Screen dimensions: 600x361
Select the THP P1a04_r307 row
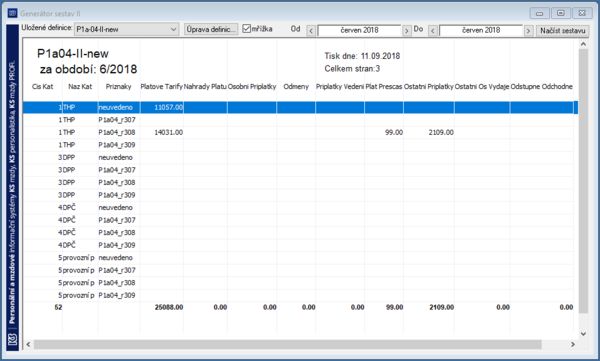coord(298,120)
